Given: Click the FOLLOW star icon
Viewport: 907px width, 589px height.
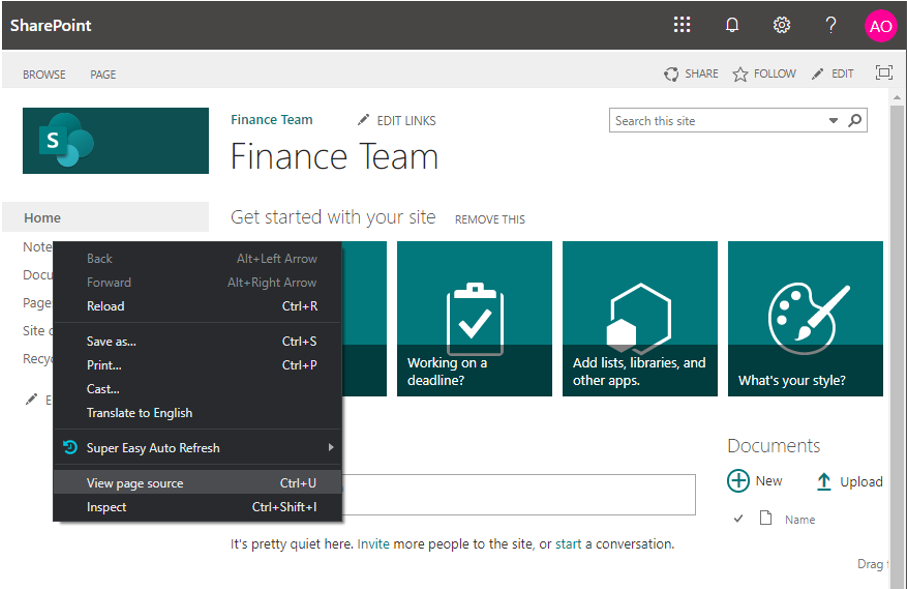Looking at the screenshot, I should [740, 74].
